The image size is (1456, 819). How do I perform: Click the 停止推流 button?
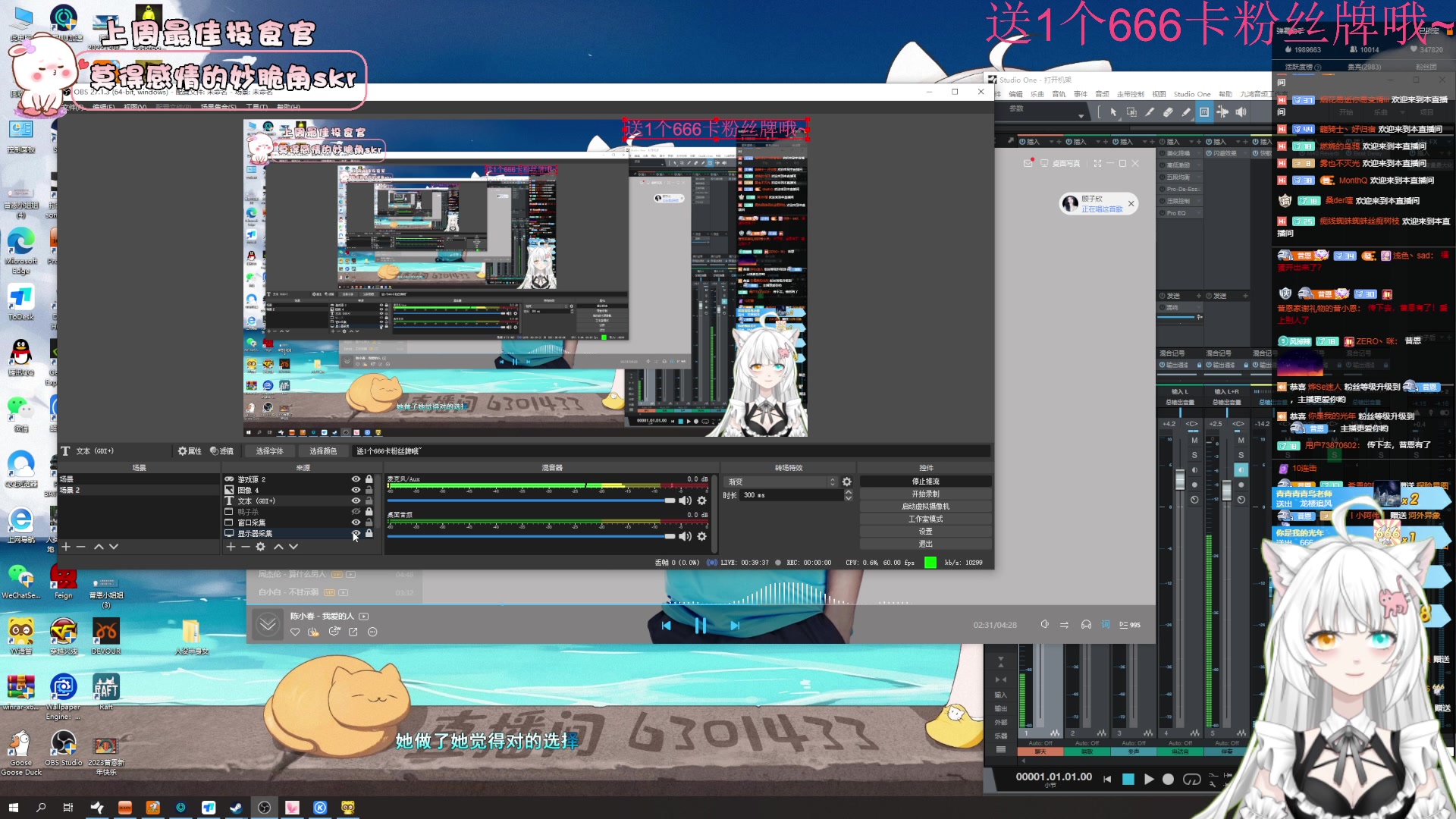pyautogui.click(x=925, y=482)
